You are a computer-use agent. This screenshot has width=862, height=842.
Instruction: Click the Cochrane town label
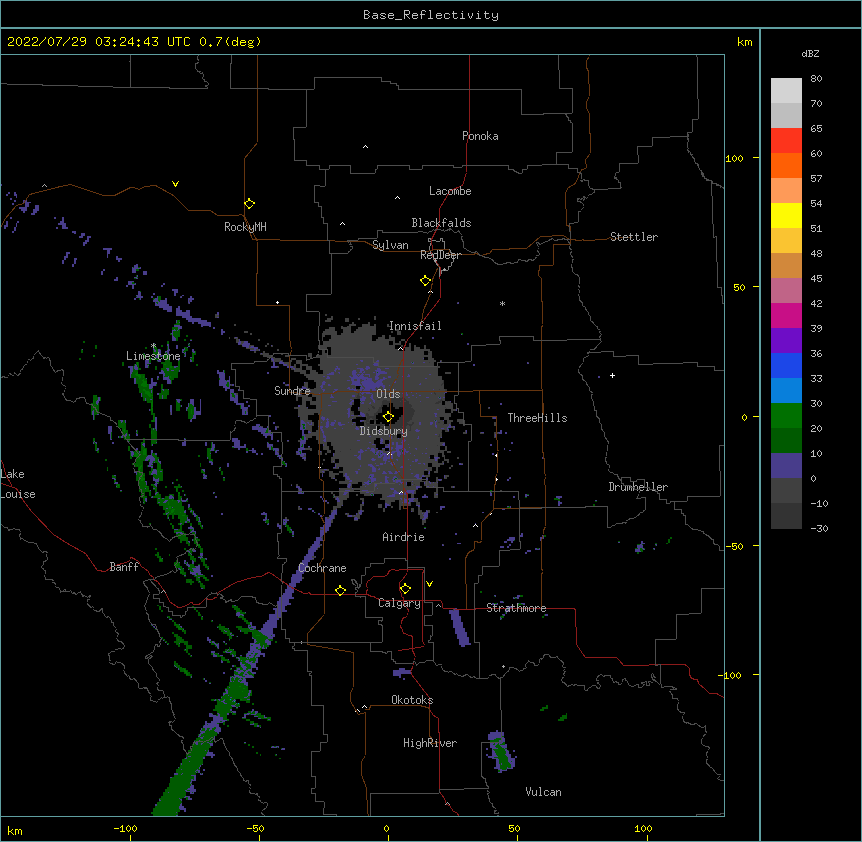[322, 568]
